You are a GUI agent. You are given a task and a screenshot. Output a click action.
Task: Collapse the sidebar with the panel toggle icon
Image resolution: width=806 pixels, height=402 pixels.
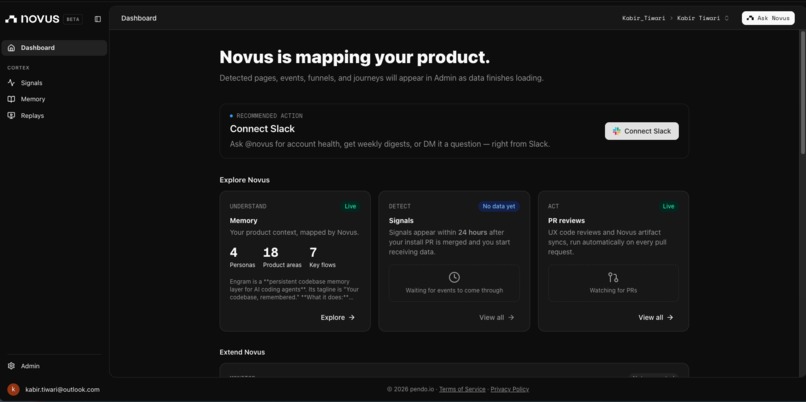[98, 19]
